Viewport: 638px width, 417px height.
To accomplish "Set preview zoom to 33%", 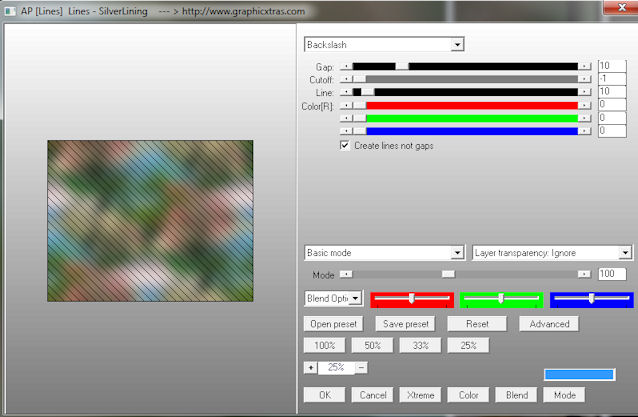I will pos(420,345).
